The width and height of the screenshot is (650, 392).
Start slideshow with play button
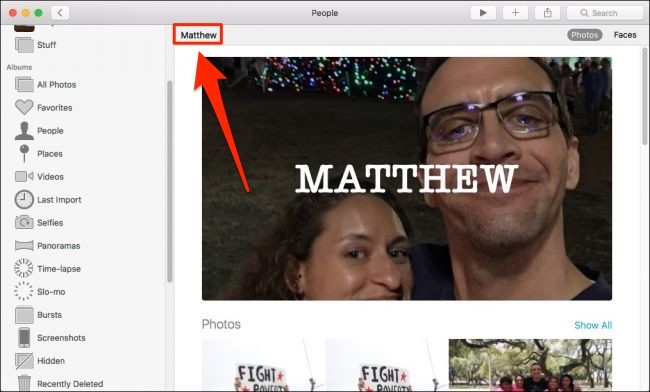[483, 12]
